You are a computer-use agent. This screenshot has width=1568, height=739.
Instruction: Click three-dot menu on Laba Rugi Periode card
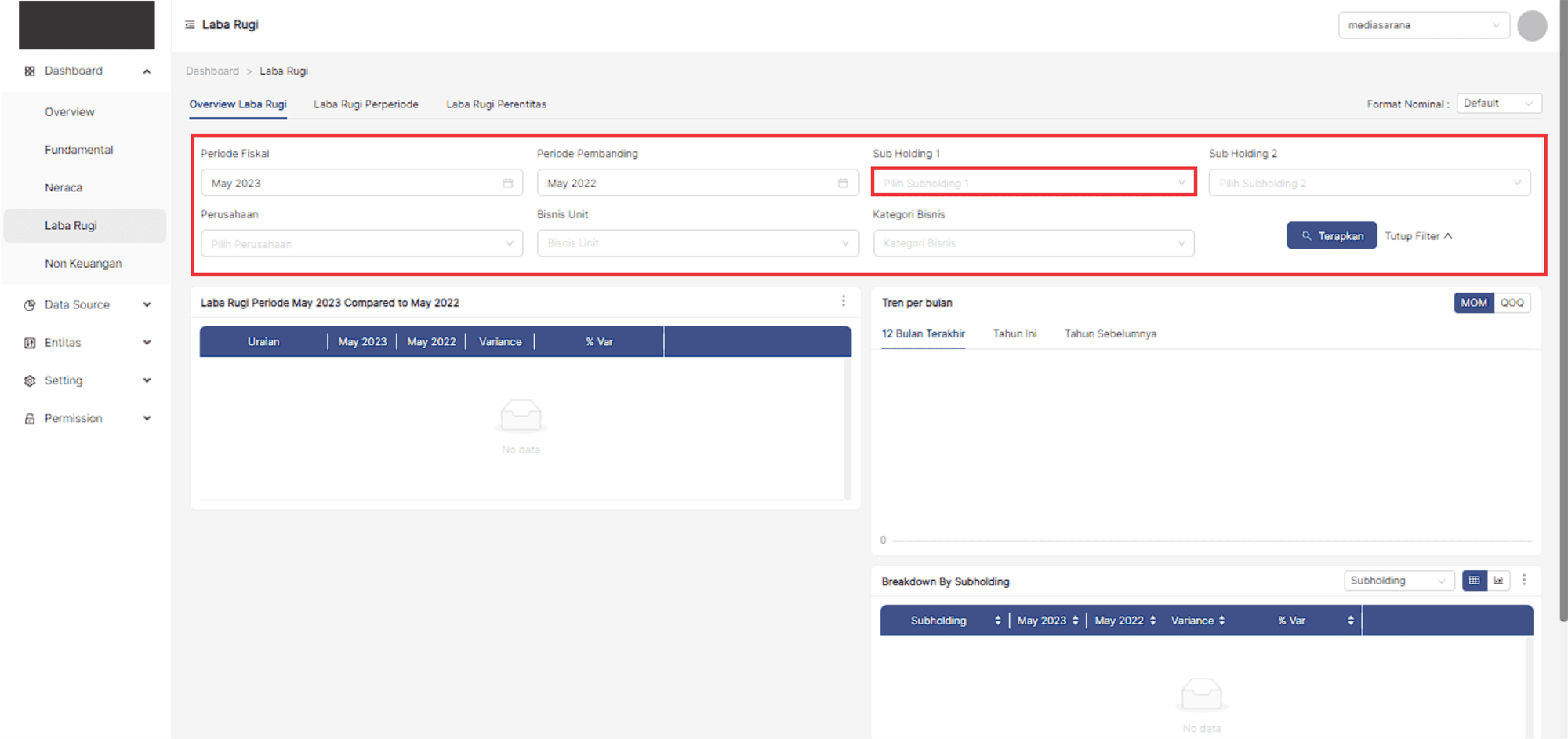coord(844,301)
